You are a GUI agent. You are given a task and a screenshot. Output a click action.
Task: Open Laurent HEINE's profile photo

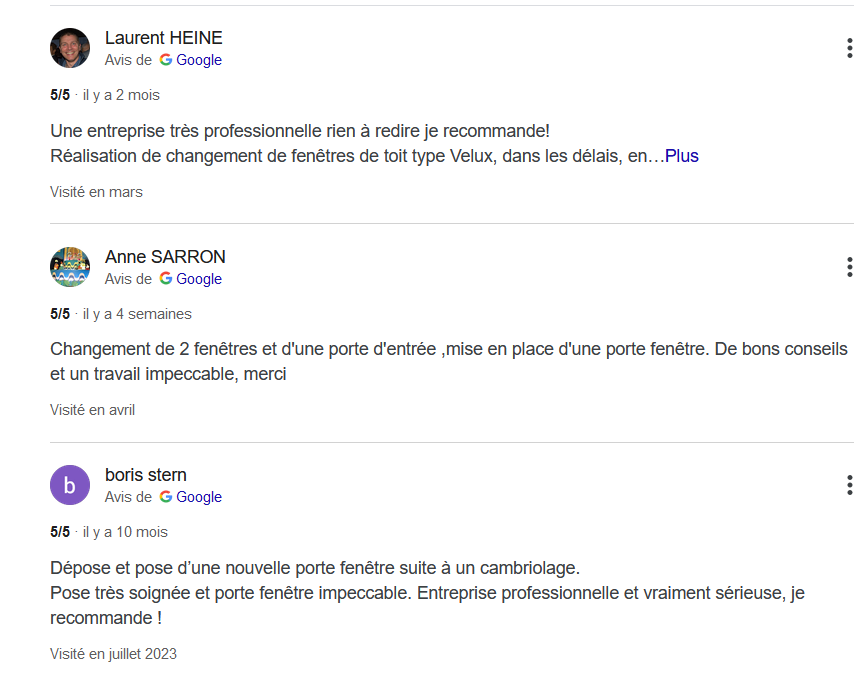coord(70,48)
